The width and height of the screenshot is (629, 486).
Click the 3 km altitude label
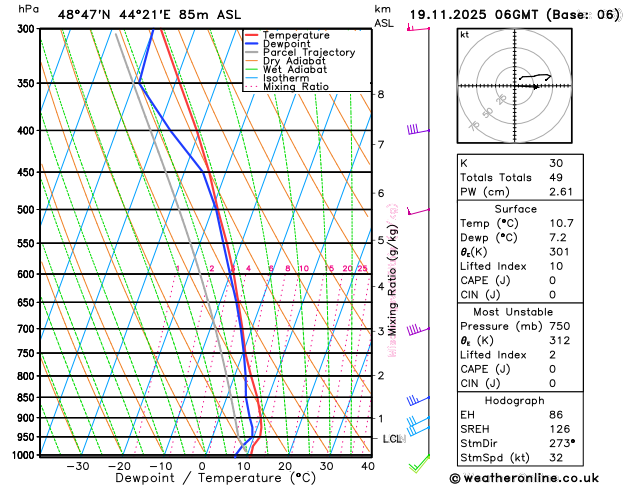[x=381, y=331]
